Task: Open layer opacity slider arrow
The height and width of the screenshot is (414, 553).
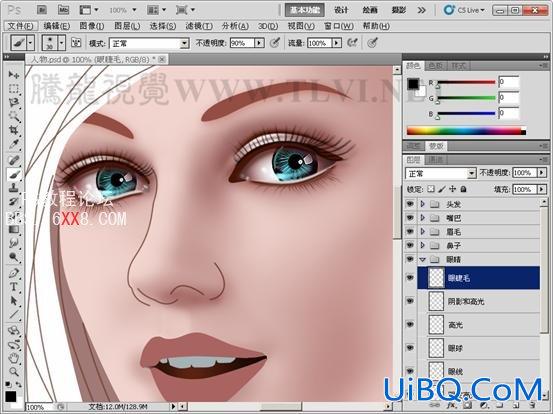Action: pyautogui.click(x=542, y=173)
